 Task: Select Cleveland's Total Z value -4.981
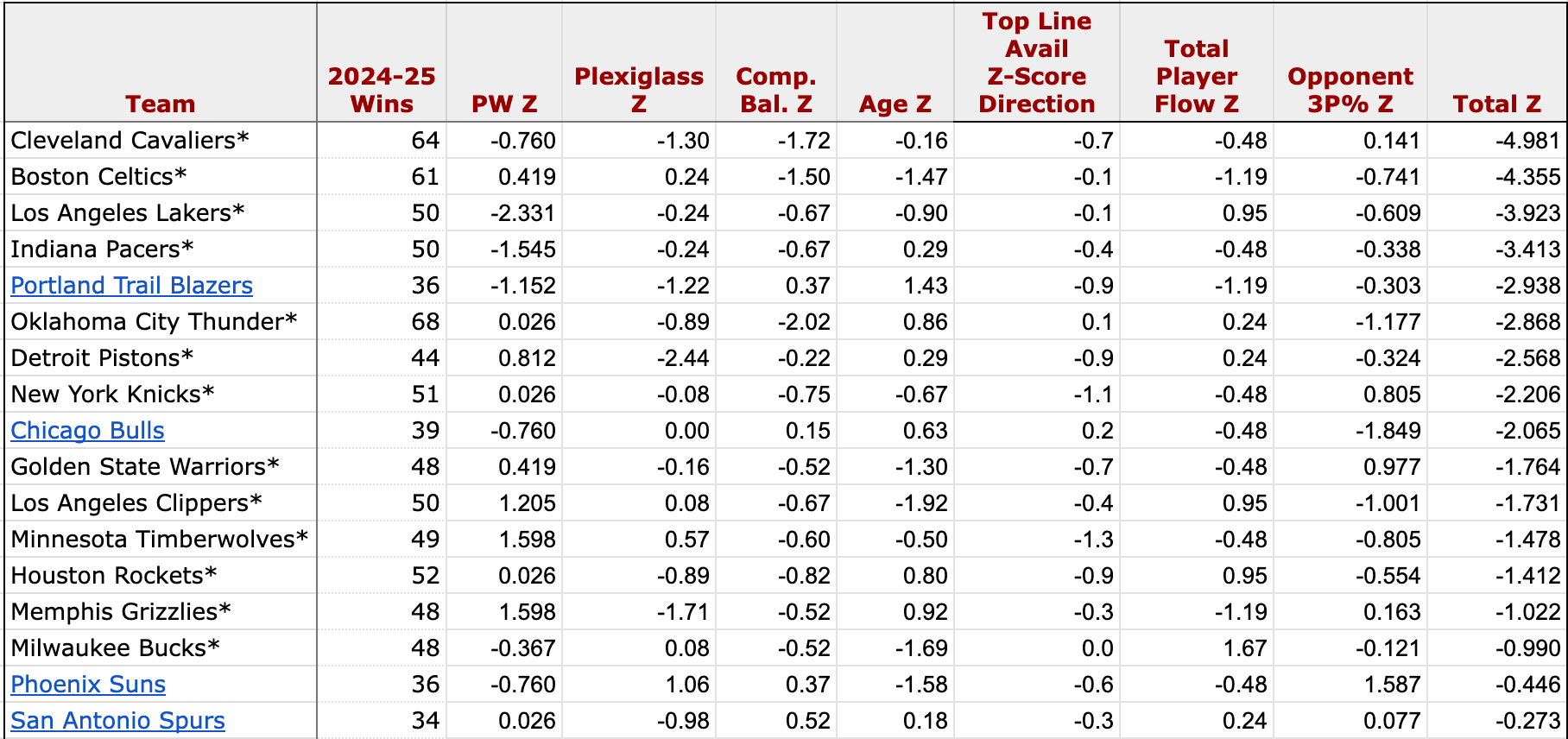(x=1496, y=141)
